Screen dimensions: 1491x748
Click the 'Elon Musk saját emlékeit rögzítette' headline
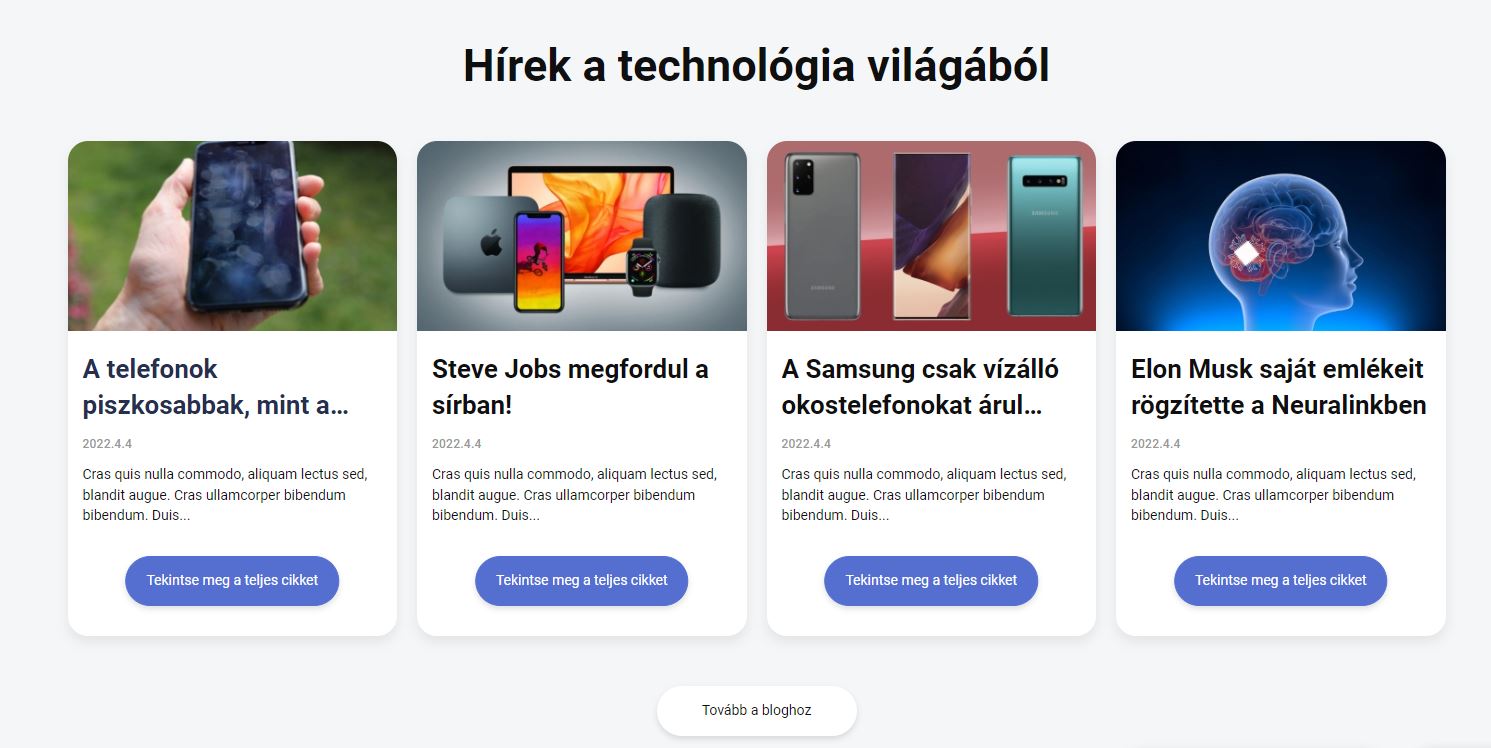pyautogui.click(x=1279, y=387)
